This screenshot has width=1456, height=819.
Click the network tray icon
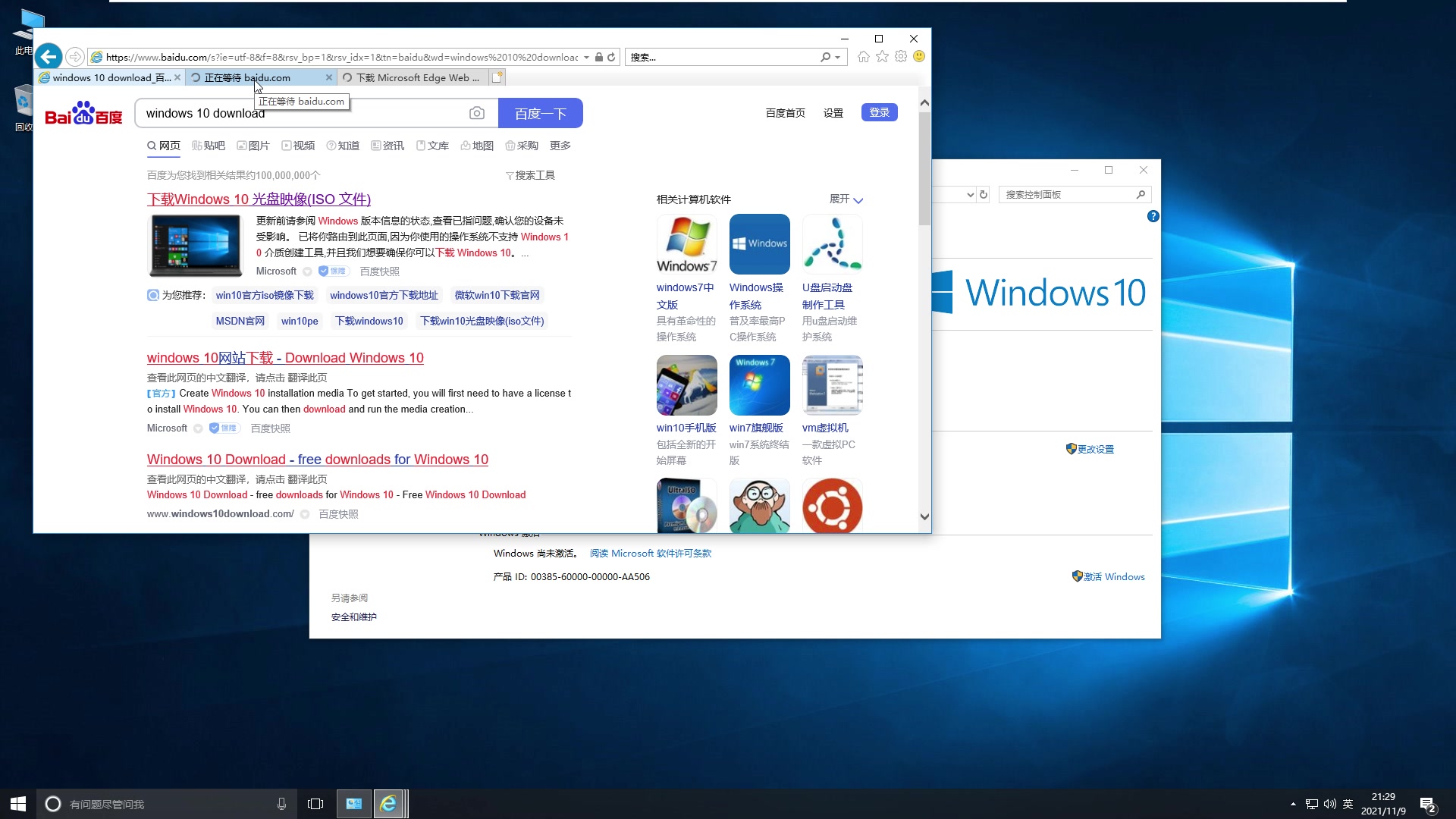(x=1311, y=804)
